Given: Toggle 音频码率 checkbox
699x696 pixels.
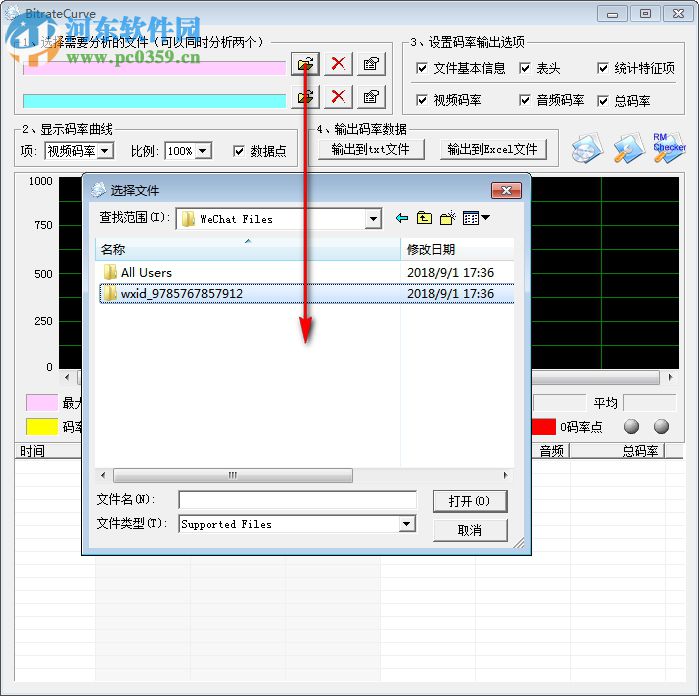Looking at the screenshot, I should coord(525,100).
